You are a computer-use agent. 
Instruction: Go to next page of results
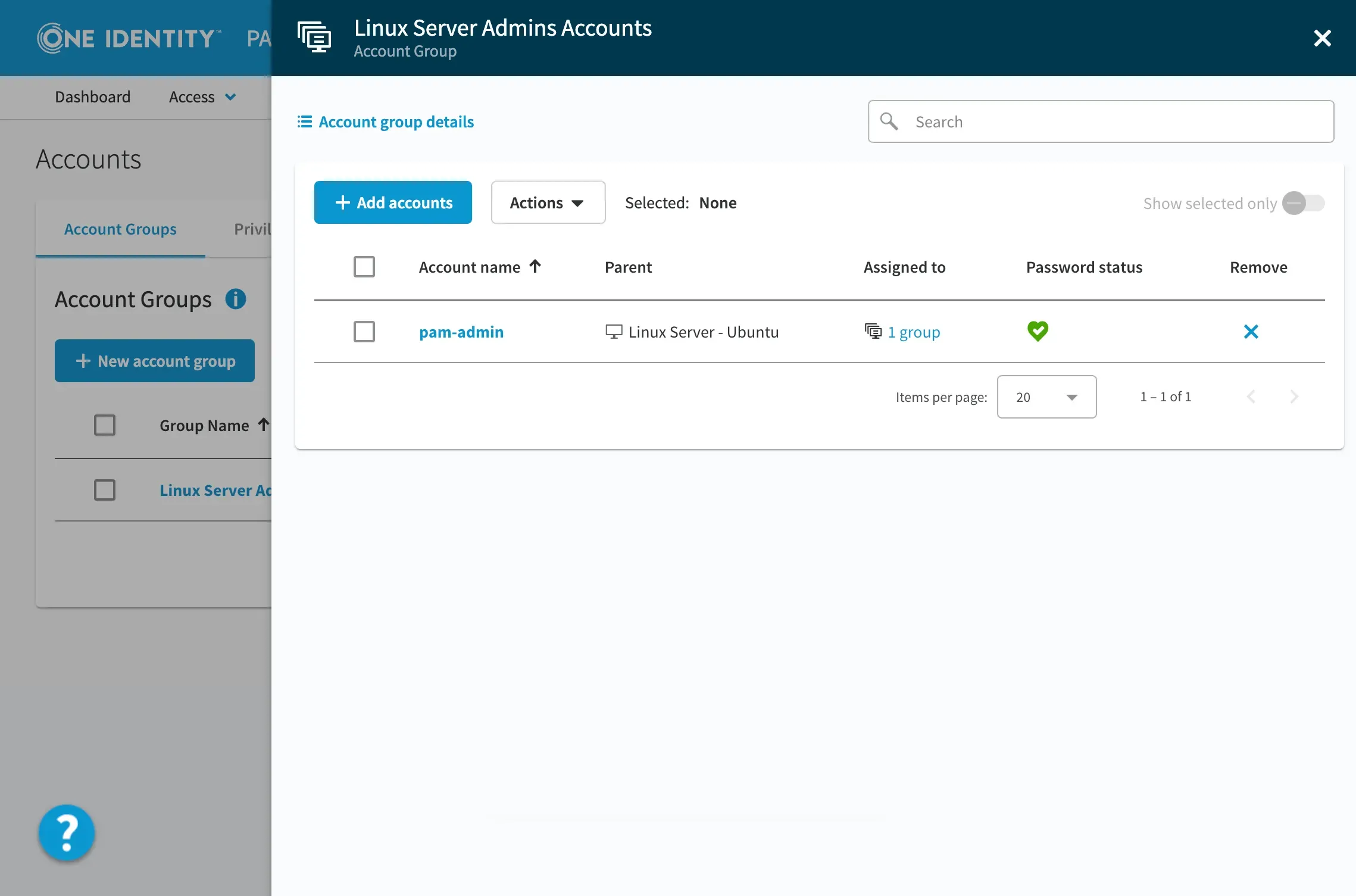1293,397
